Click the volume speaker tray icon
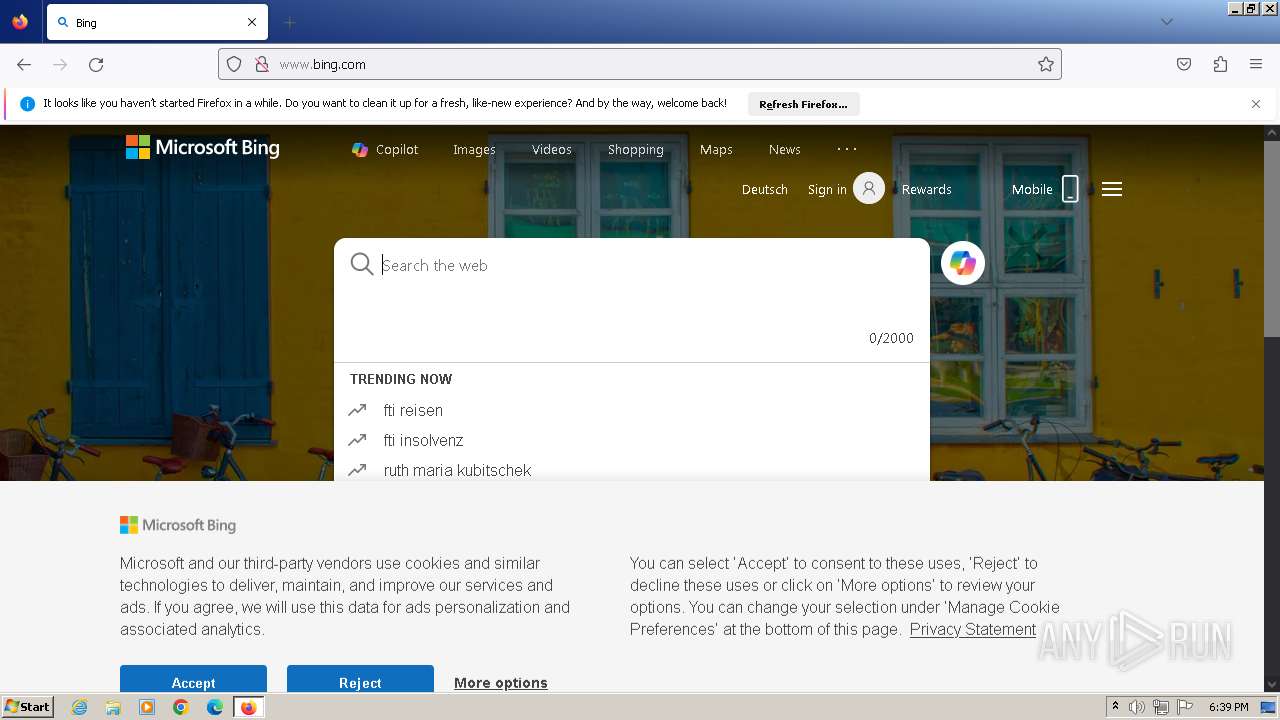 click(x=1137, y=707)
